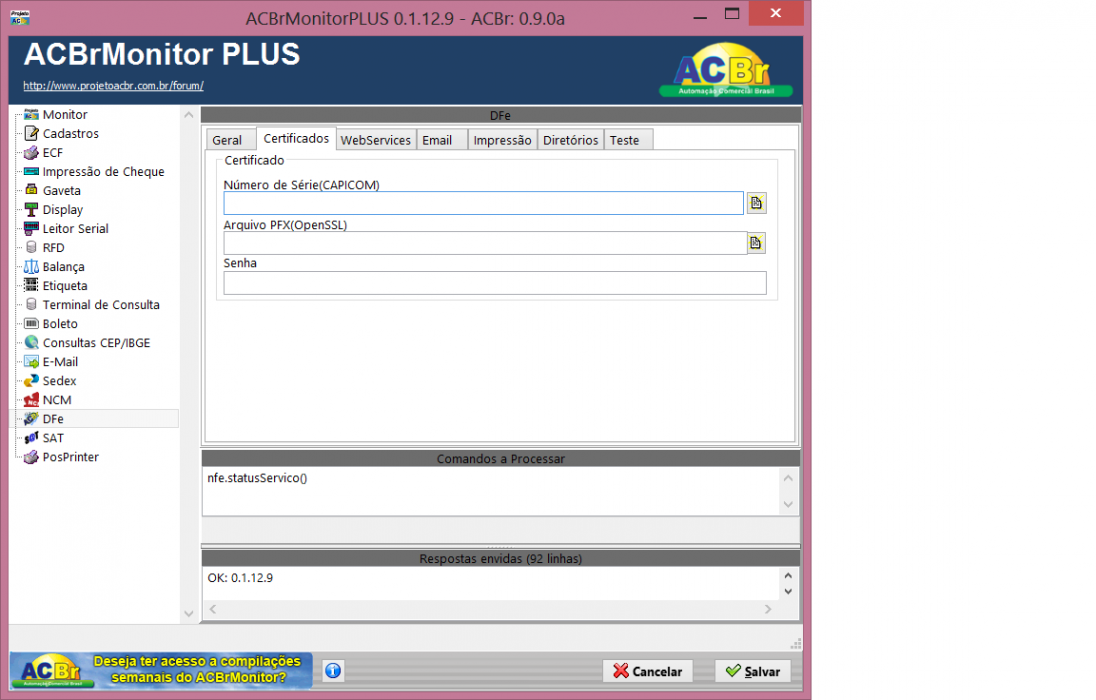Image resolution: width=1096 pixels, height=700 pixels.
Task: Focus the Número de Série (CAPICOM) field
Action: (483, 203)
